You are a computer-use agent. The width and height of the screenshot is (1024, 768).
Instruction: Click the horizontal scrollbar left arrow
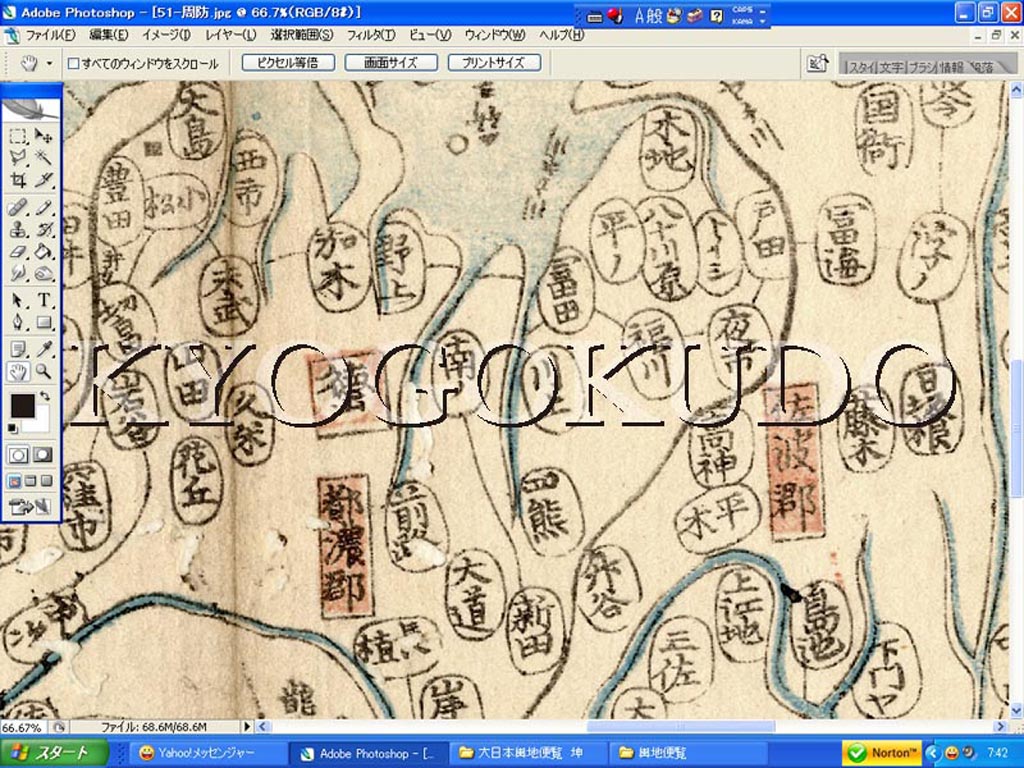263,726
